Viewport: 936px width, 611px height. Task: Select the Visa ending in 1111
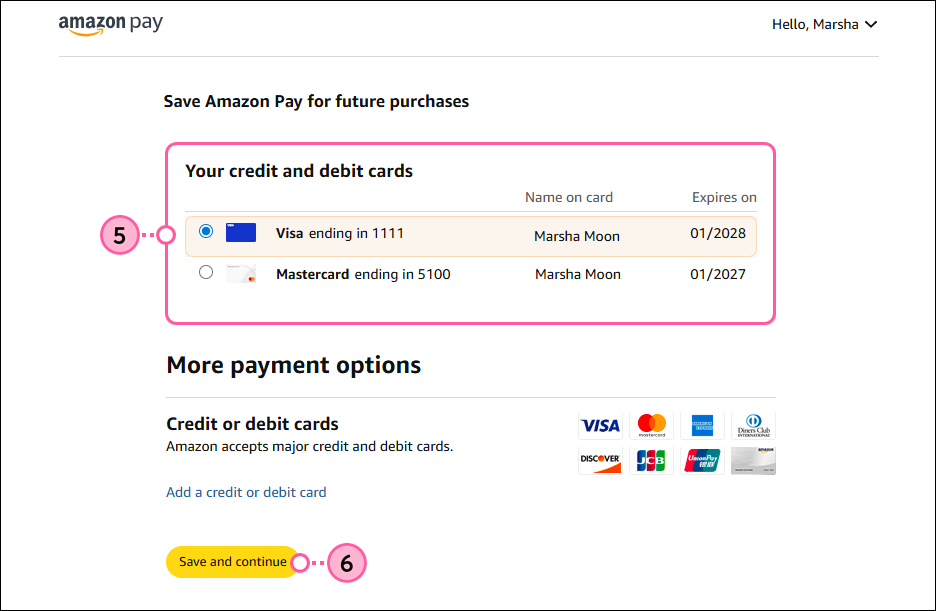click(x=205, y=231)
